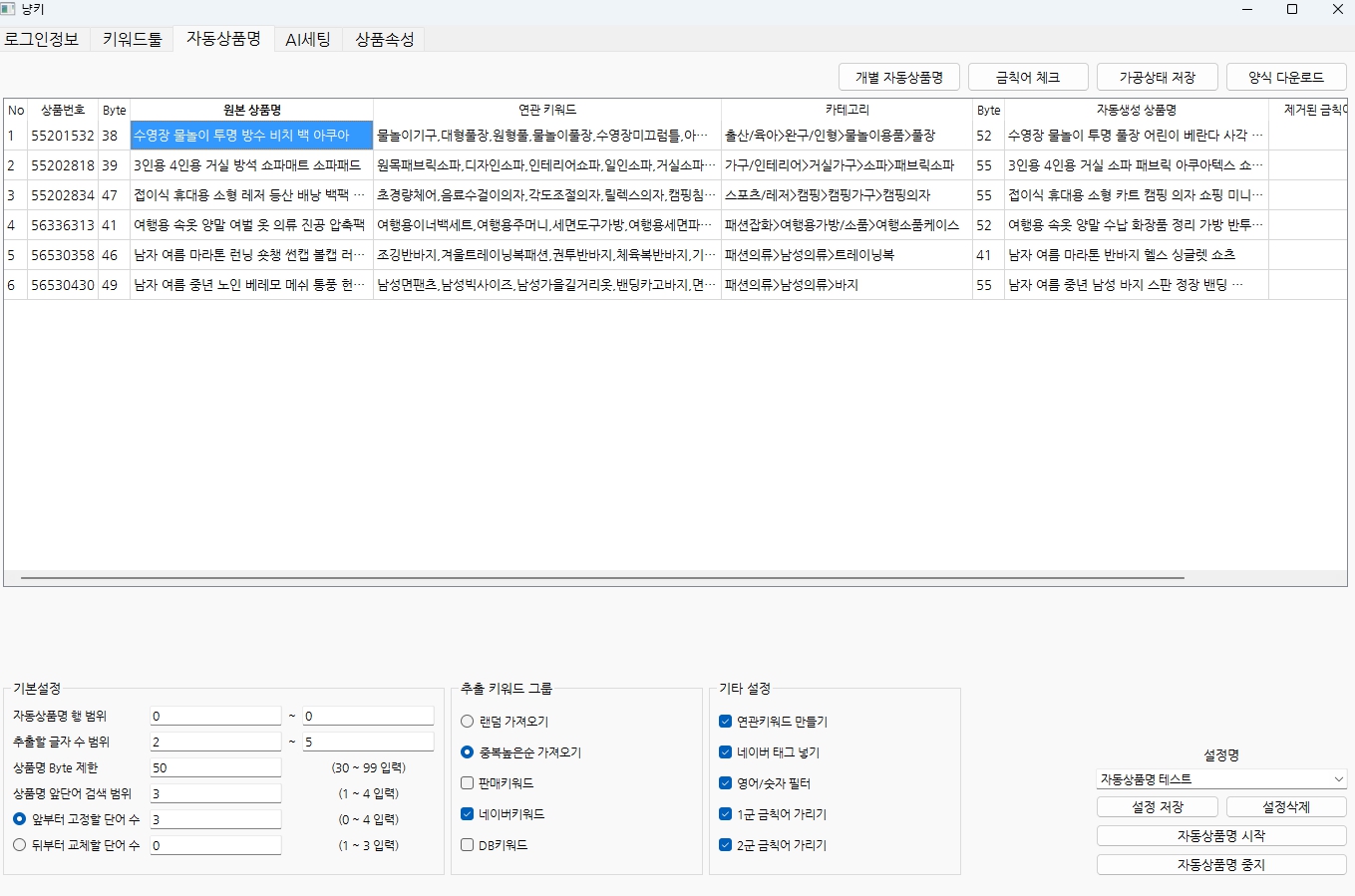This screenshot has height=896, width=1355.
Task: Save processing state with 가공상태 저장
Action: [x=1158, y=77]
